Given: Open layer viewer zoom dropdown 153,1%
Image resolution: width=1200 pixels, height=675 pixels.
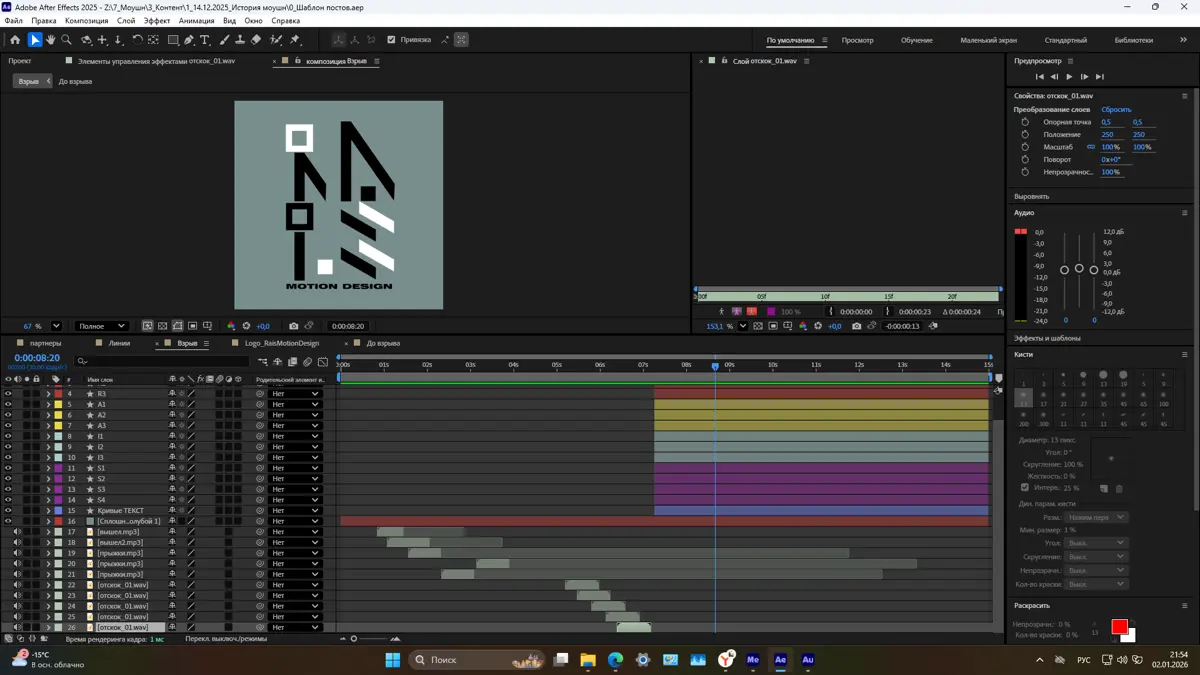Looking at the screenshot, I should pos(743,326).
